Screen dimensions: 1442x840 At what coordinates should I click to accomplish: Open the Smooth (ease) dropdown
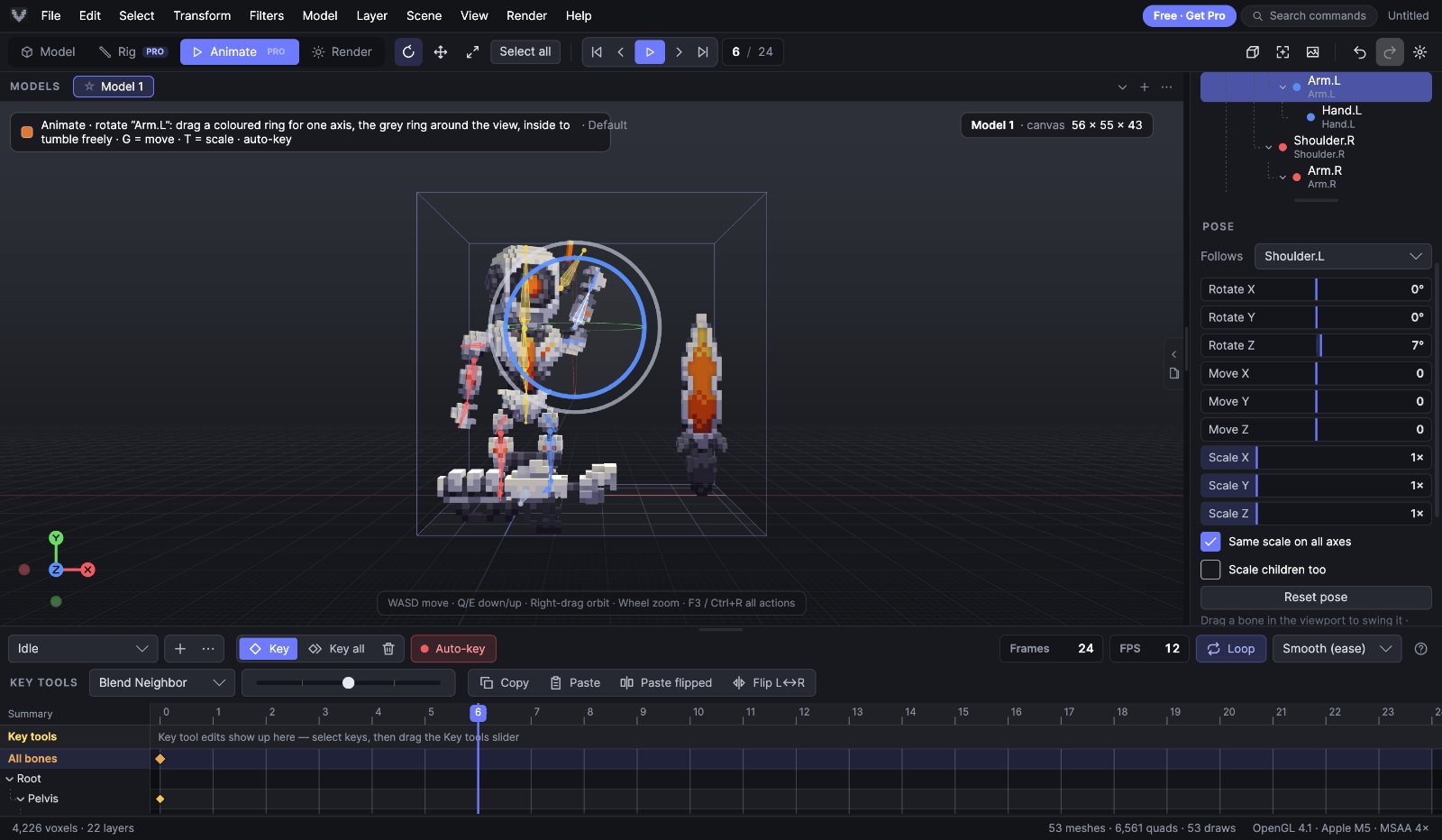click(x=1337, y=649)
